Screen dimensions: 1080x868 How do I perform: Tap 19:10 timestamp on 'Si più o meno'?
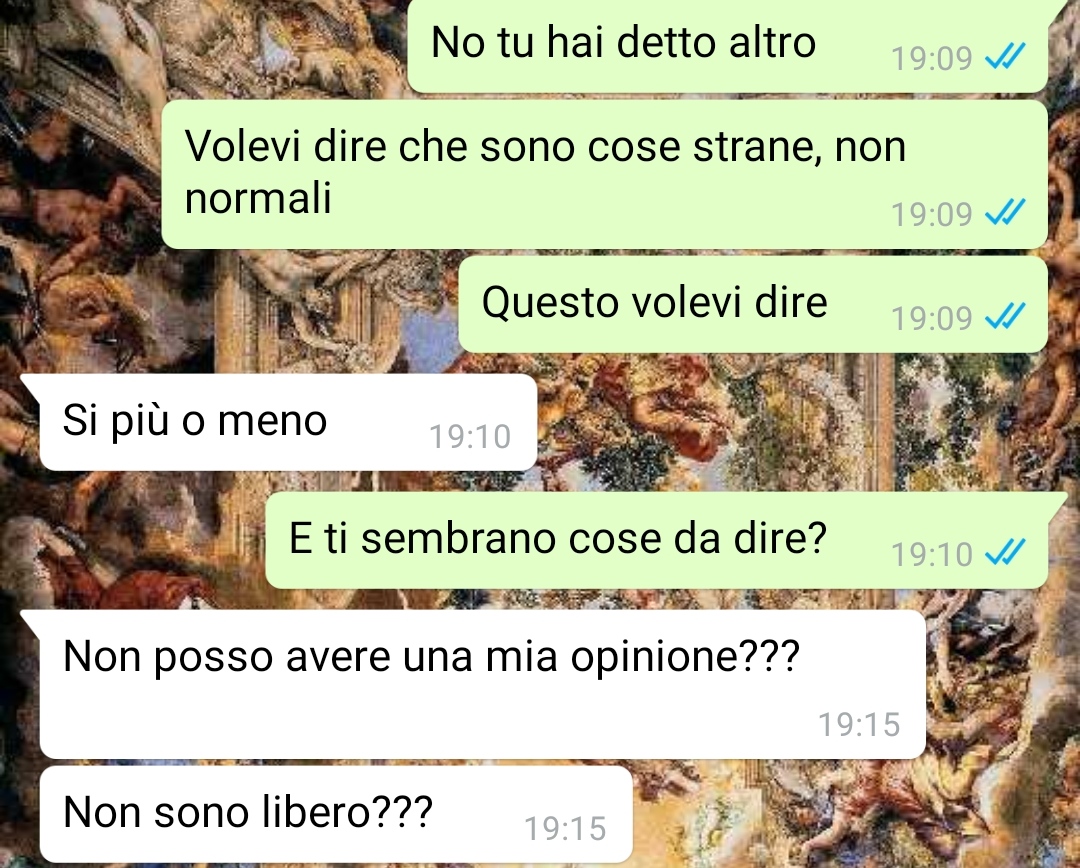(x=470, y=436)
